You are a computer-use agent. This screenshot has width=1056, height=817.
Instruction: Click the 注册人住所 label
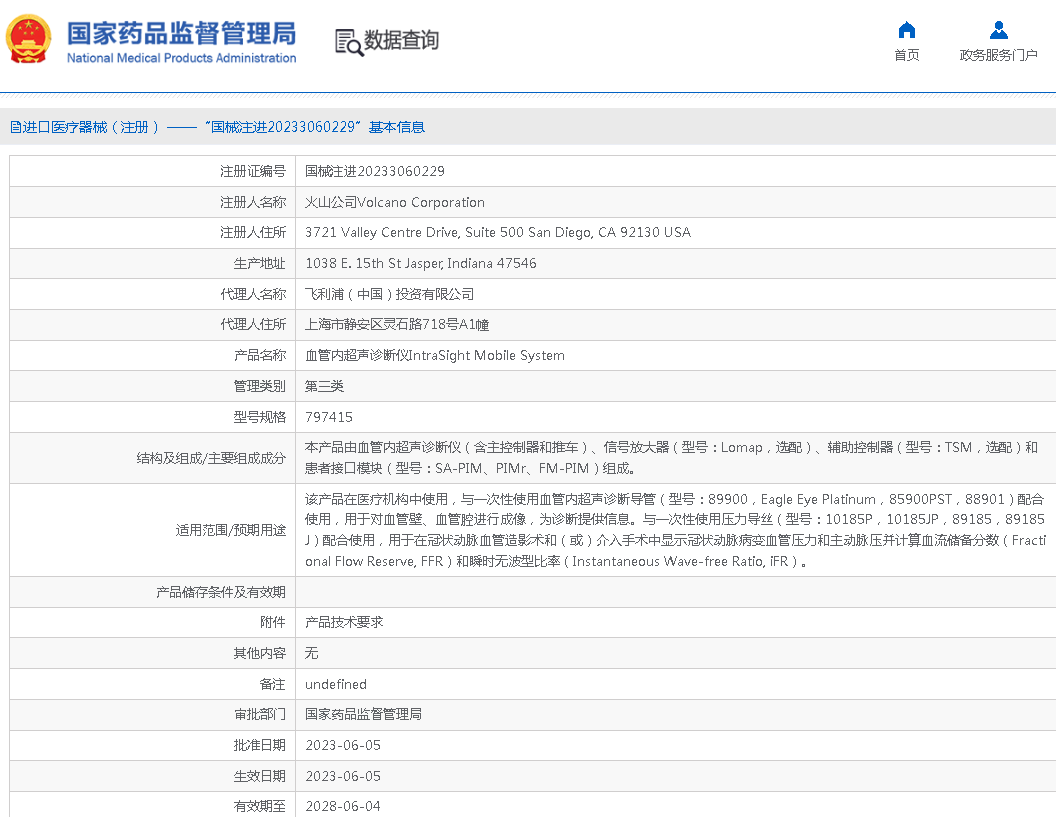(253, 232)
